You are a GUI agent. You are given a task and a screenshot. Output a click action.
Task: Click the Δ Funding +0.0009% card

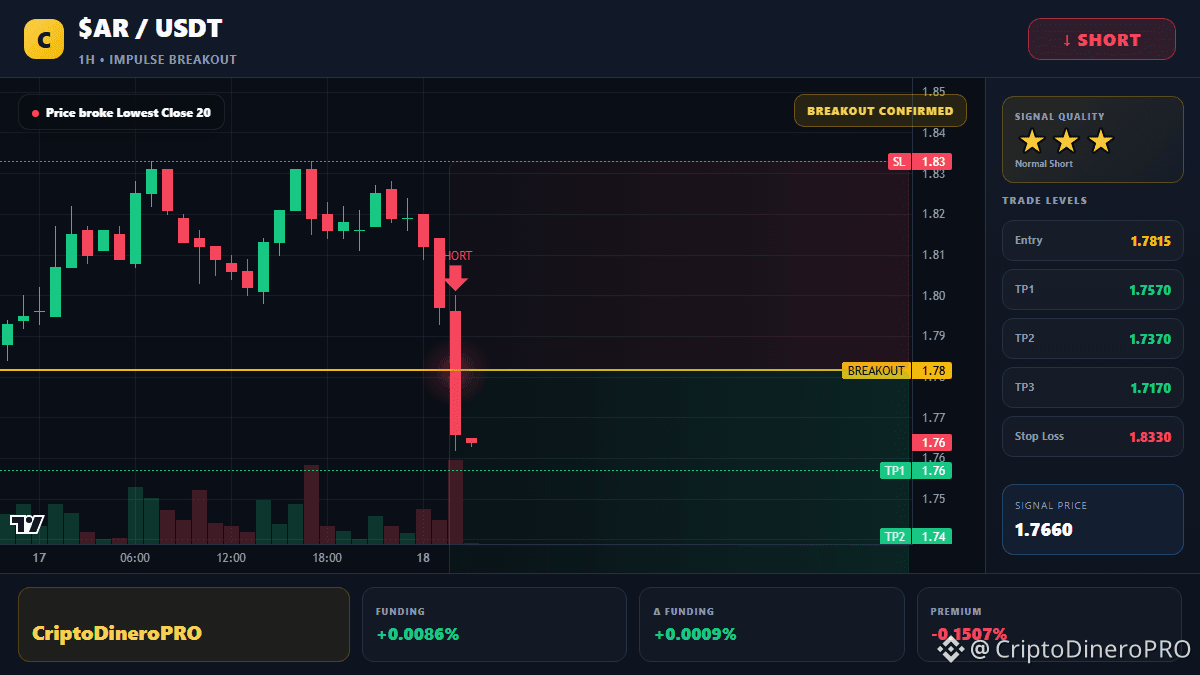pos(772,624)
